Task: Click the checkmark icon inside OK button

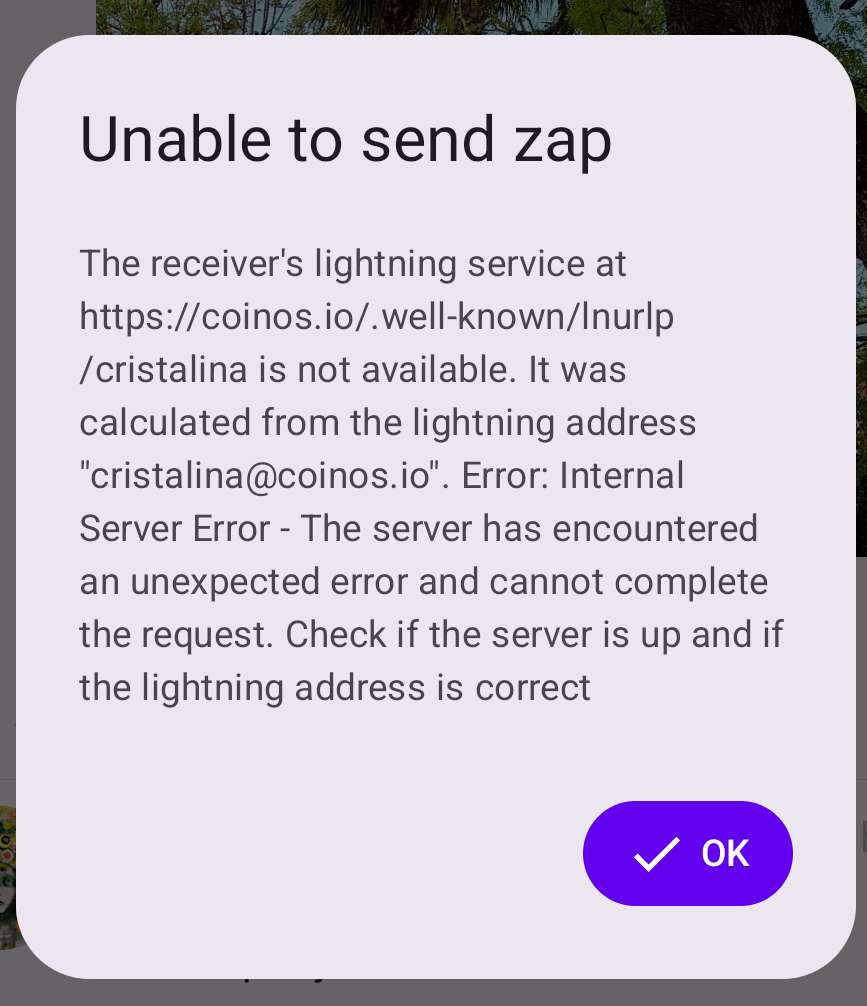Action: (656, 854)
